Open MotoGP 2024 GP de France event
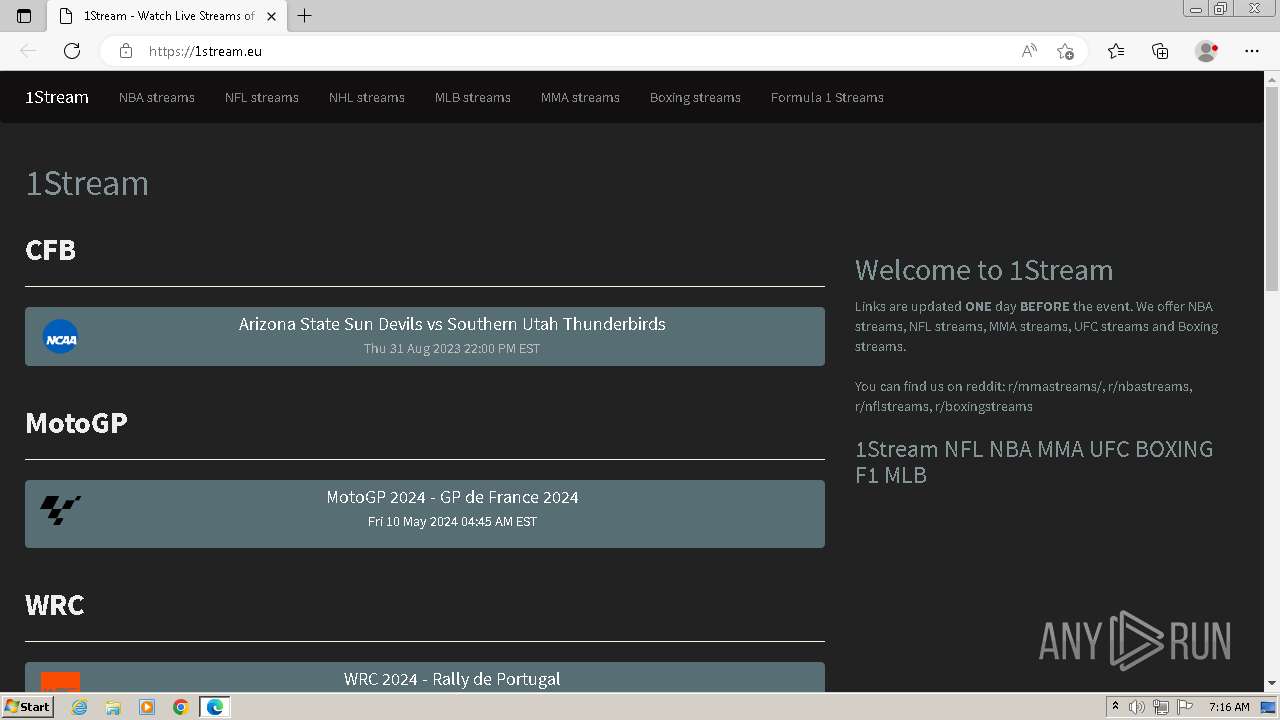Screen dimensions: 1280x720 click(425, 514)
